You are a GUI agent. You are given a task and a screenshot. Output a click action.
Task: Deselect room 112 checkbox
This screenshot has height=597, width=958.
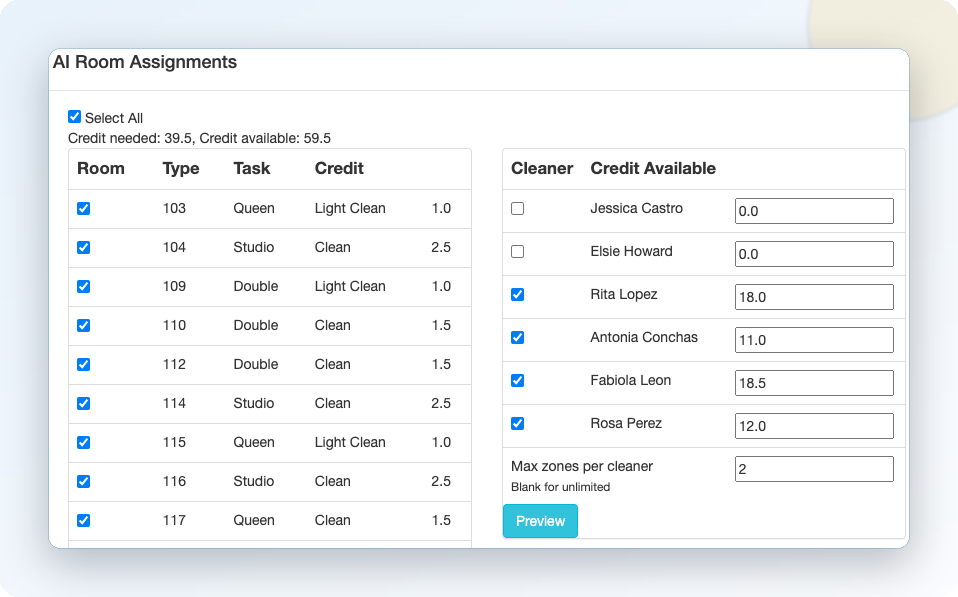click(x=84, y=365)
